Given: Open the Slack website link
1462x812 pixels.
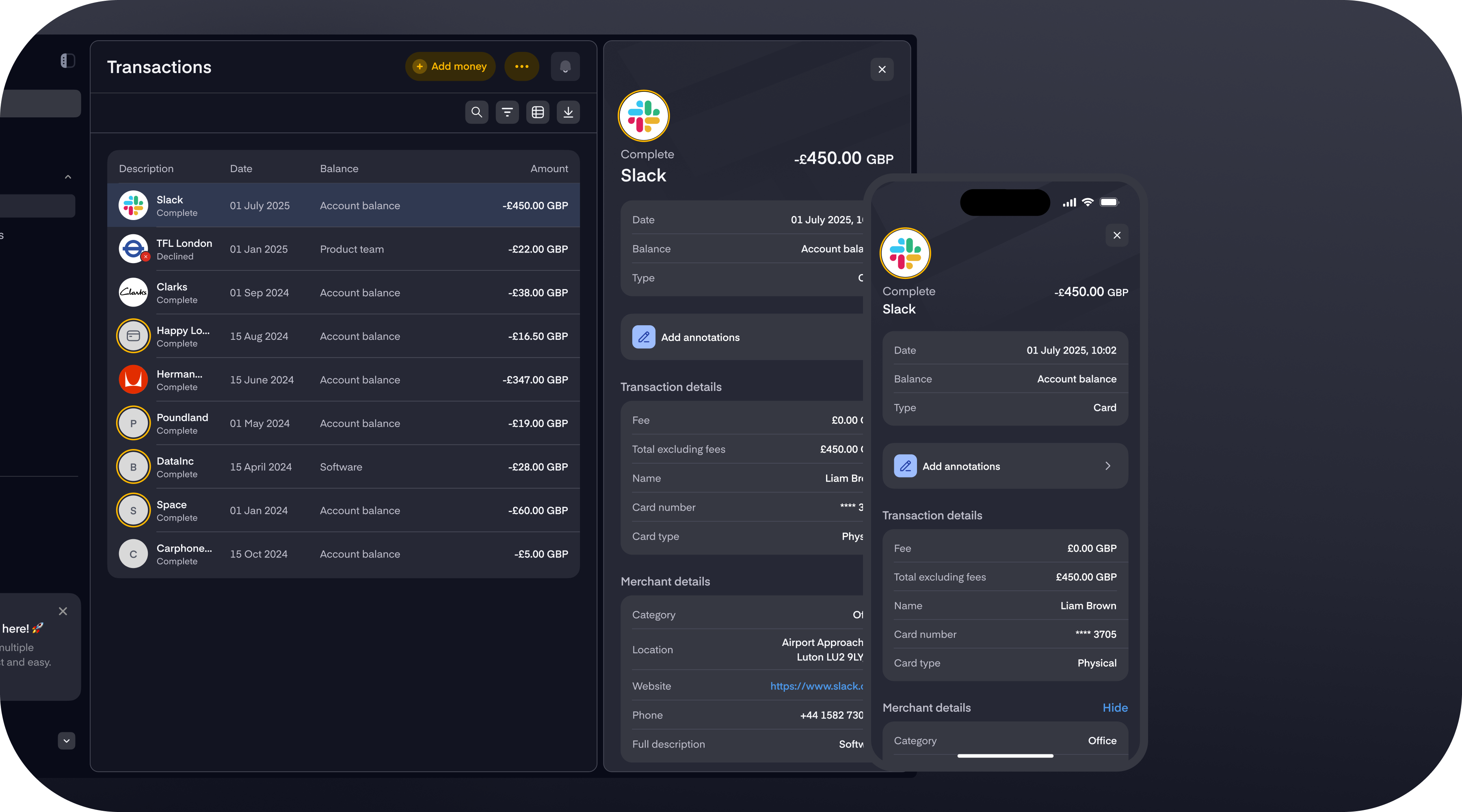Looking at the screenshot, I should (816, 686).
